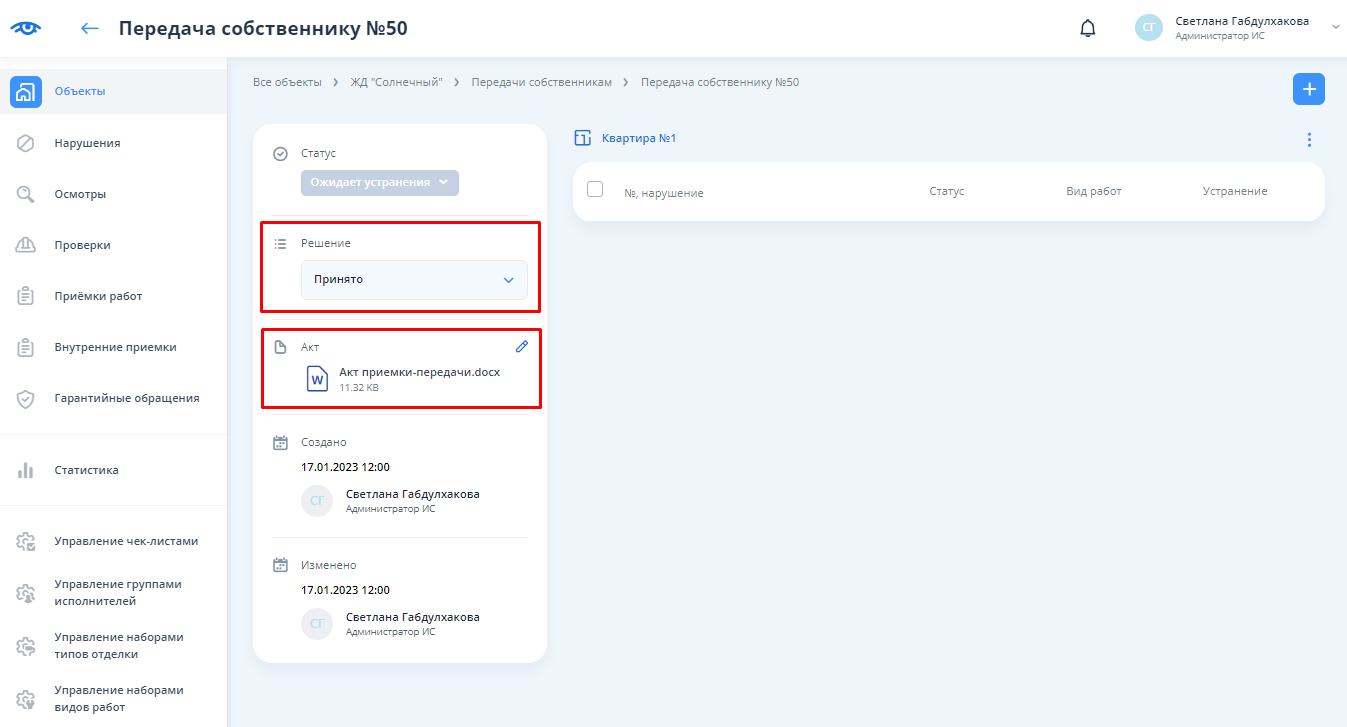Click the Статус column header

[x=946, y=191]
